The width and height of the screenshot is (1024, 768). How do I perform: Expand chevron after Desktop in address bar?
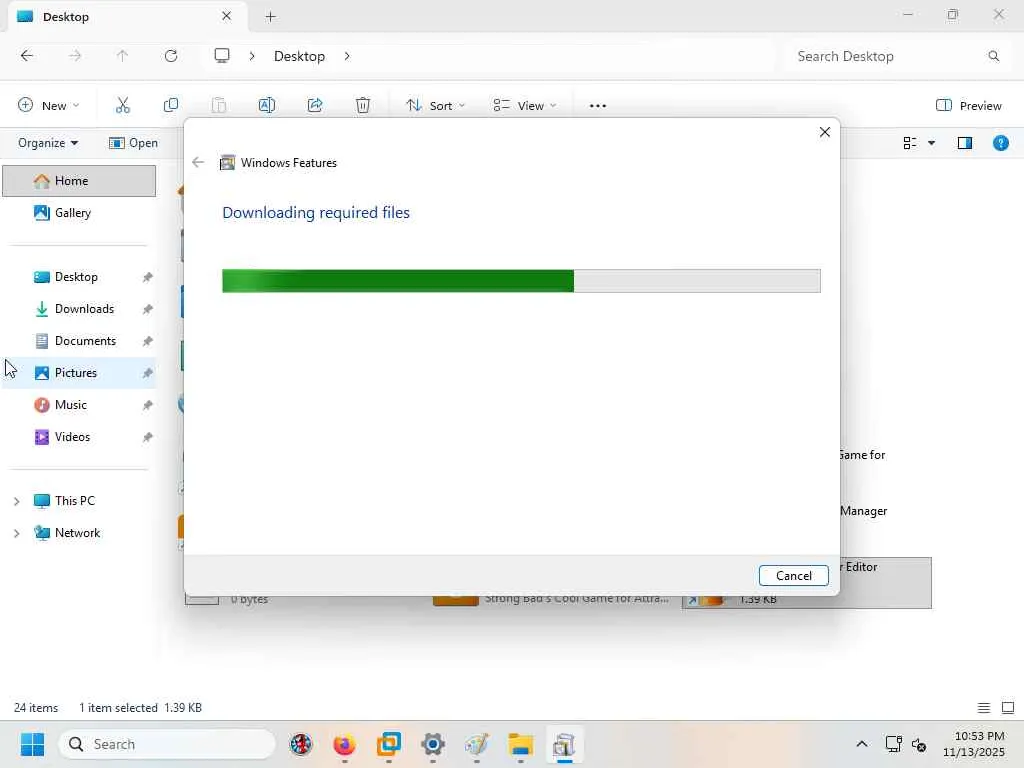(x=347, y=56)
